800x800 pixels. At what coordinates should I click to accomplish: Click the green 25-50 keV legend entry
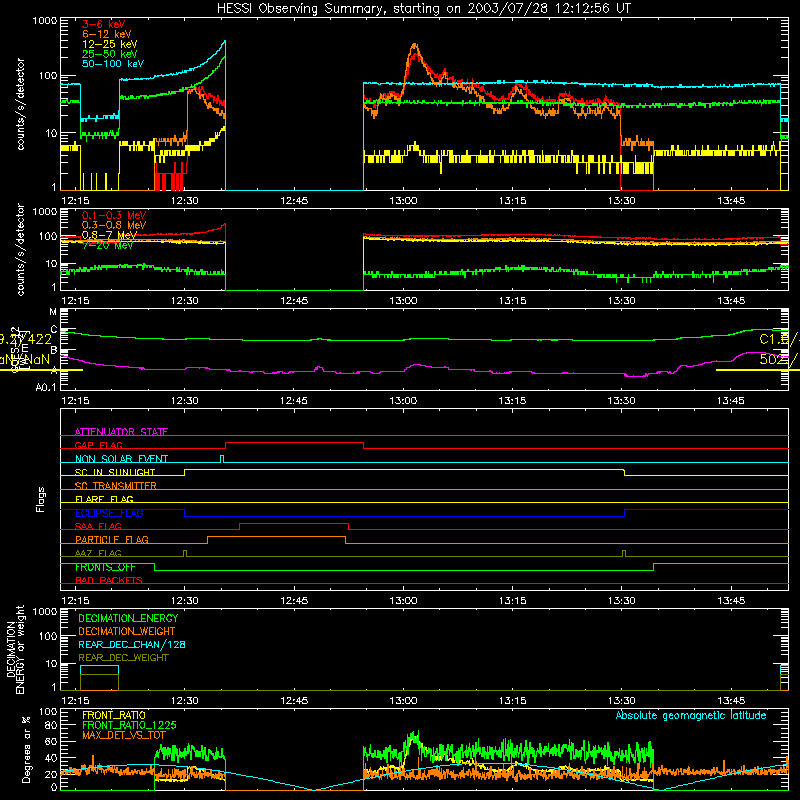(110, 54)
